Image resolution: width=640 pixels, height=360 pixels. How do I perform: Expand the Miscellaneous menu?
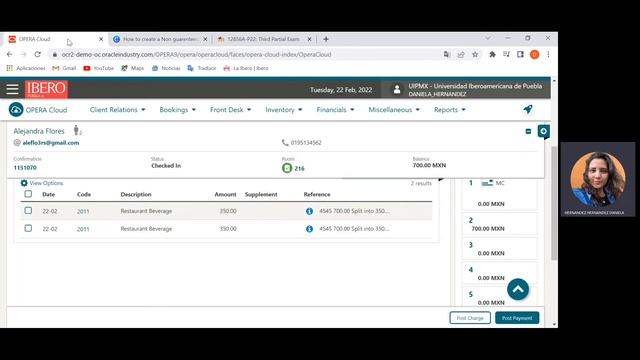[394, 109]
